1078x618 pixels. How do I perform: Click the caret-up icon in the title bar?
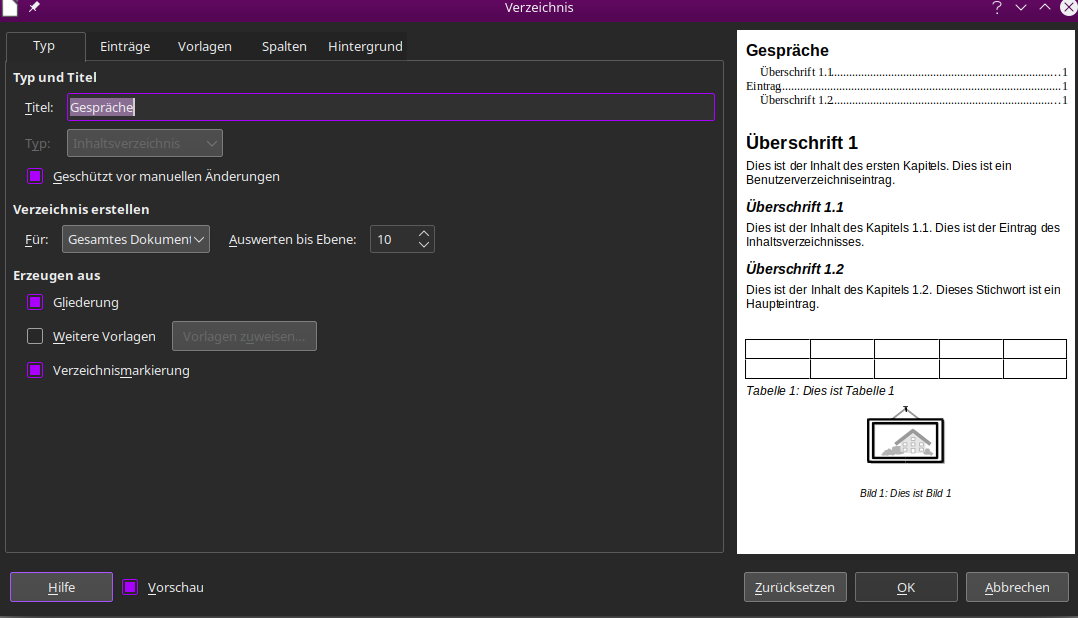[1044, 8]
